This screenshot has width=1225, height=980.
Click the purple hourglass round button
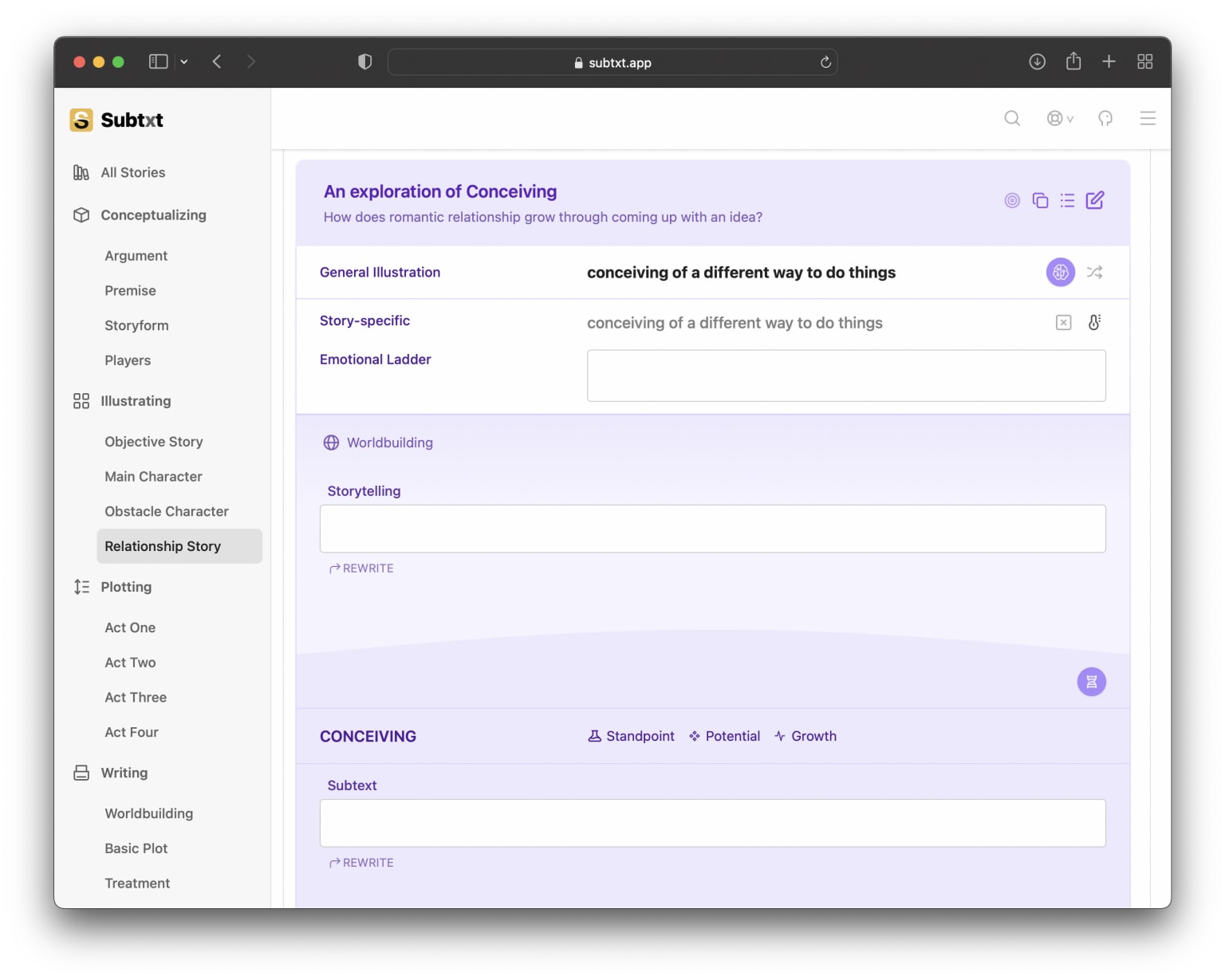pyautogui.click(x=1092, y=682)
